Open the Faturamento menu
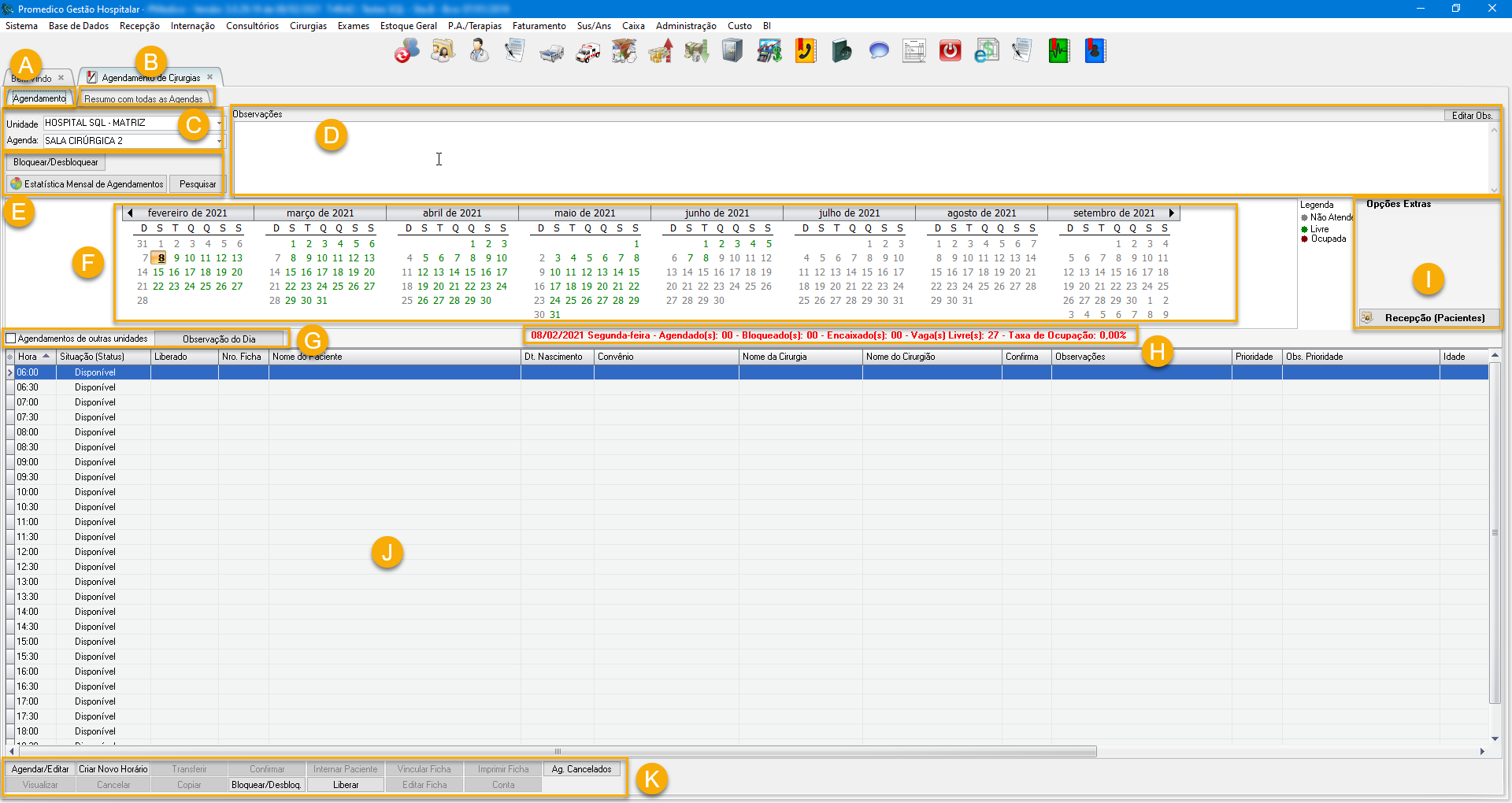 (x=539, y=26)
